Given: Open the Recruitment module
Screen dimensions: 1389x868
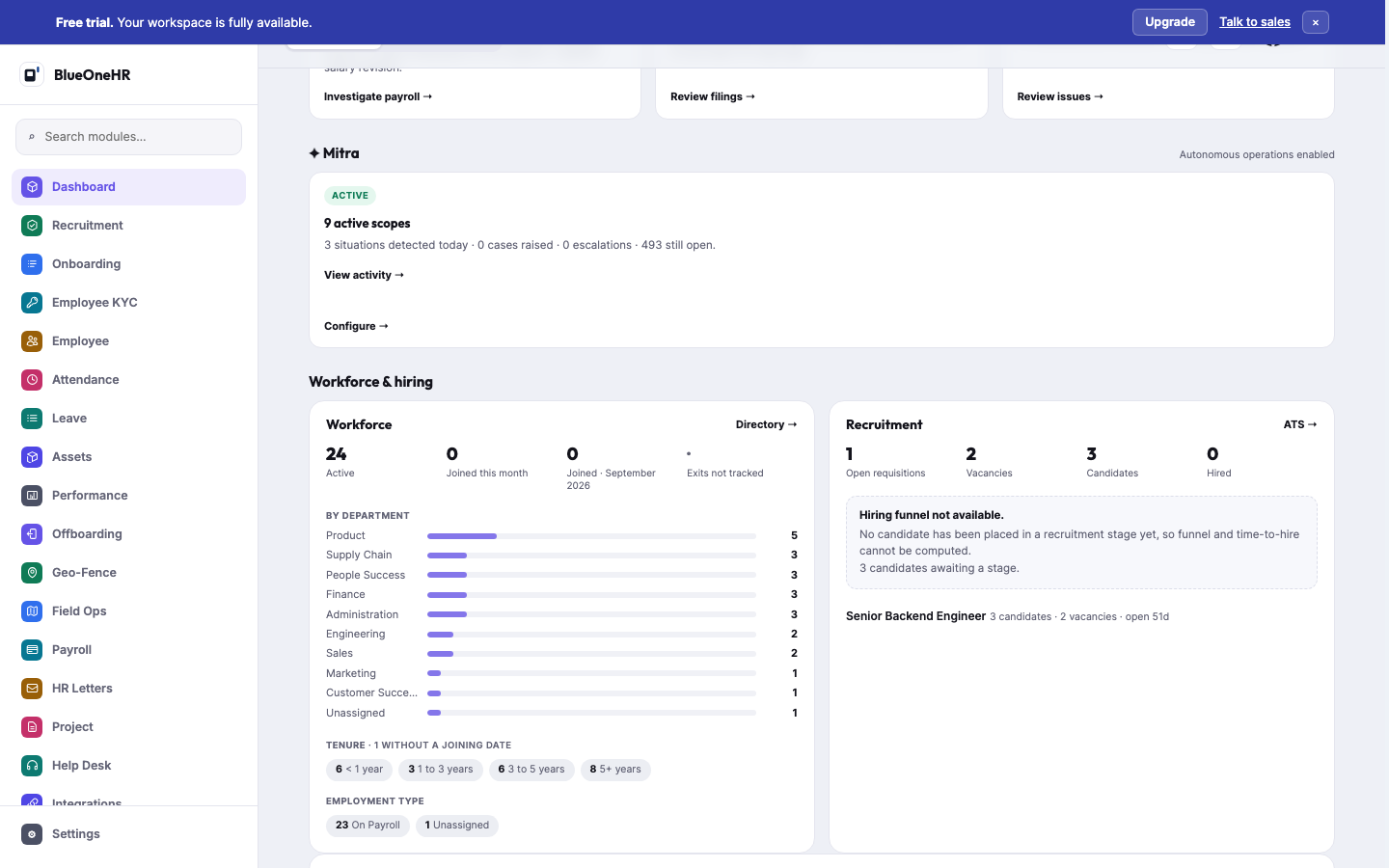Looking at the screenshot, I should [128, 226].
